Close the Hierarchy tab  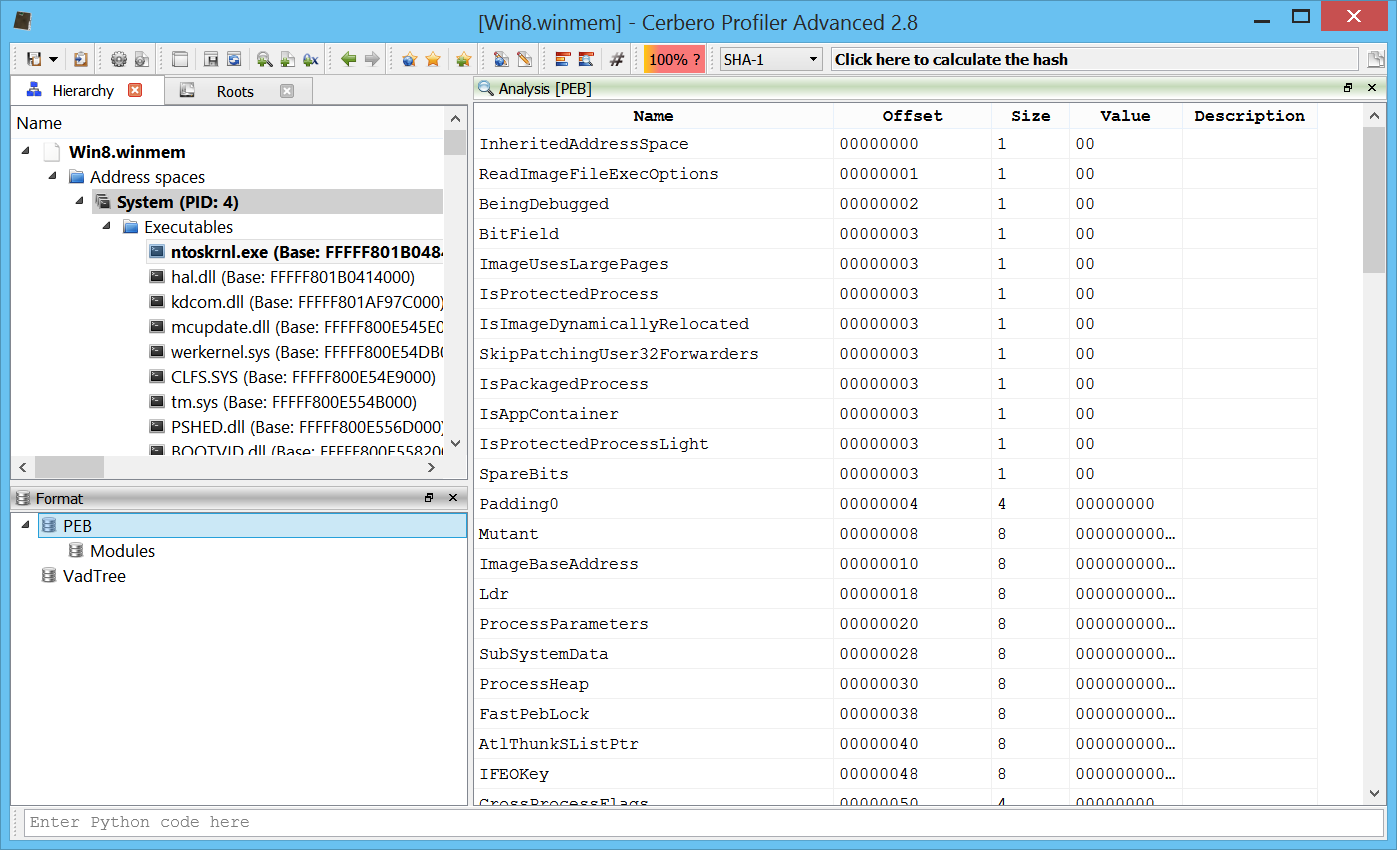tap(135, 90)
